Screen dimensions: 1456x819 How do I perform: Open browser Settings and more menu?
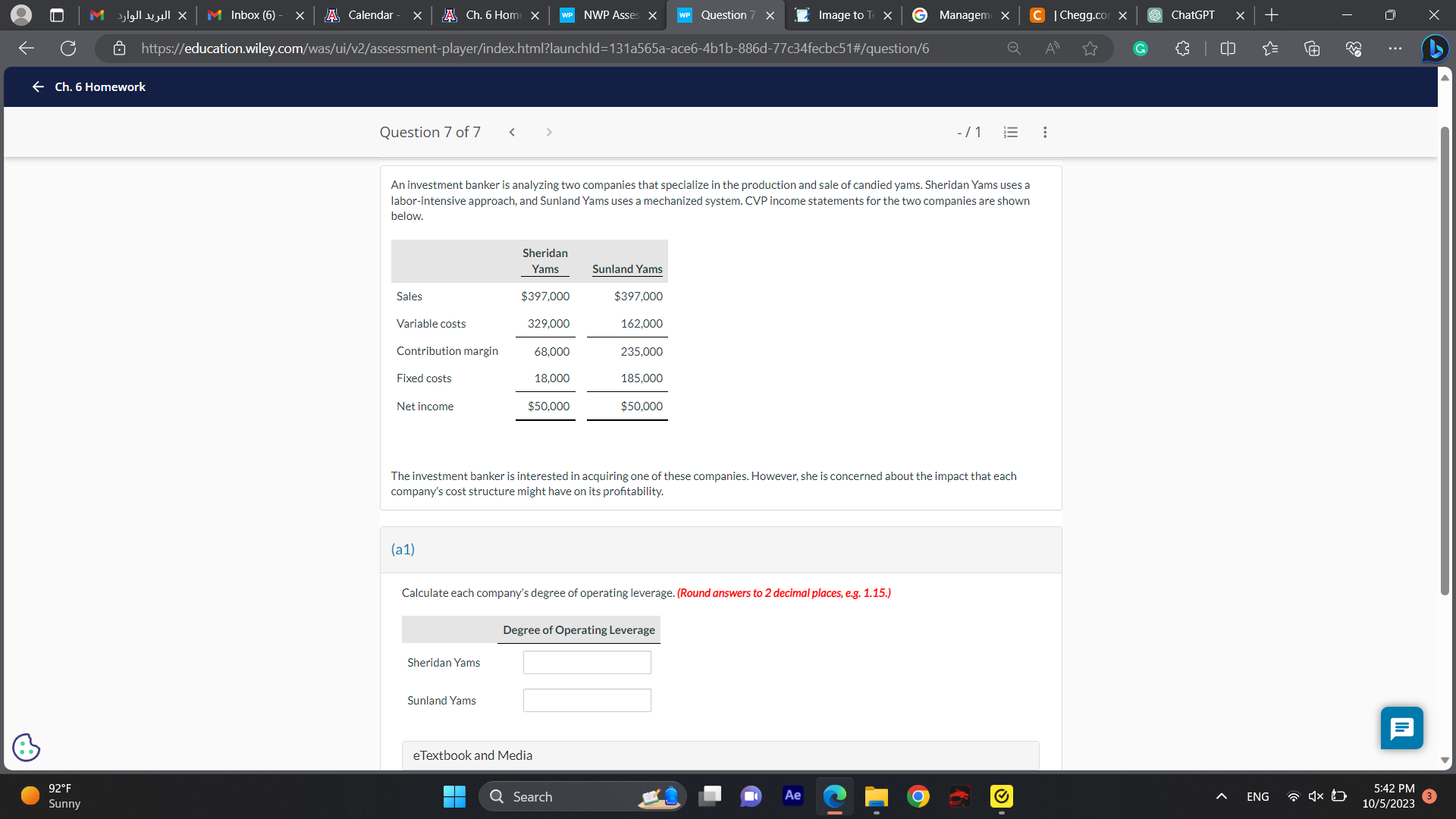tap(1395, 49)
